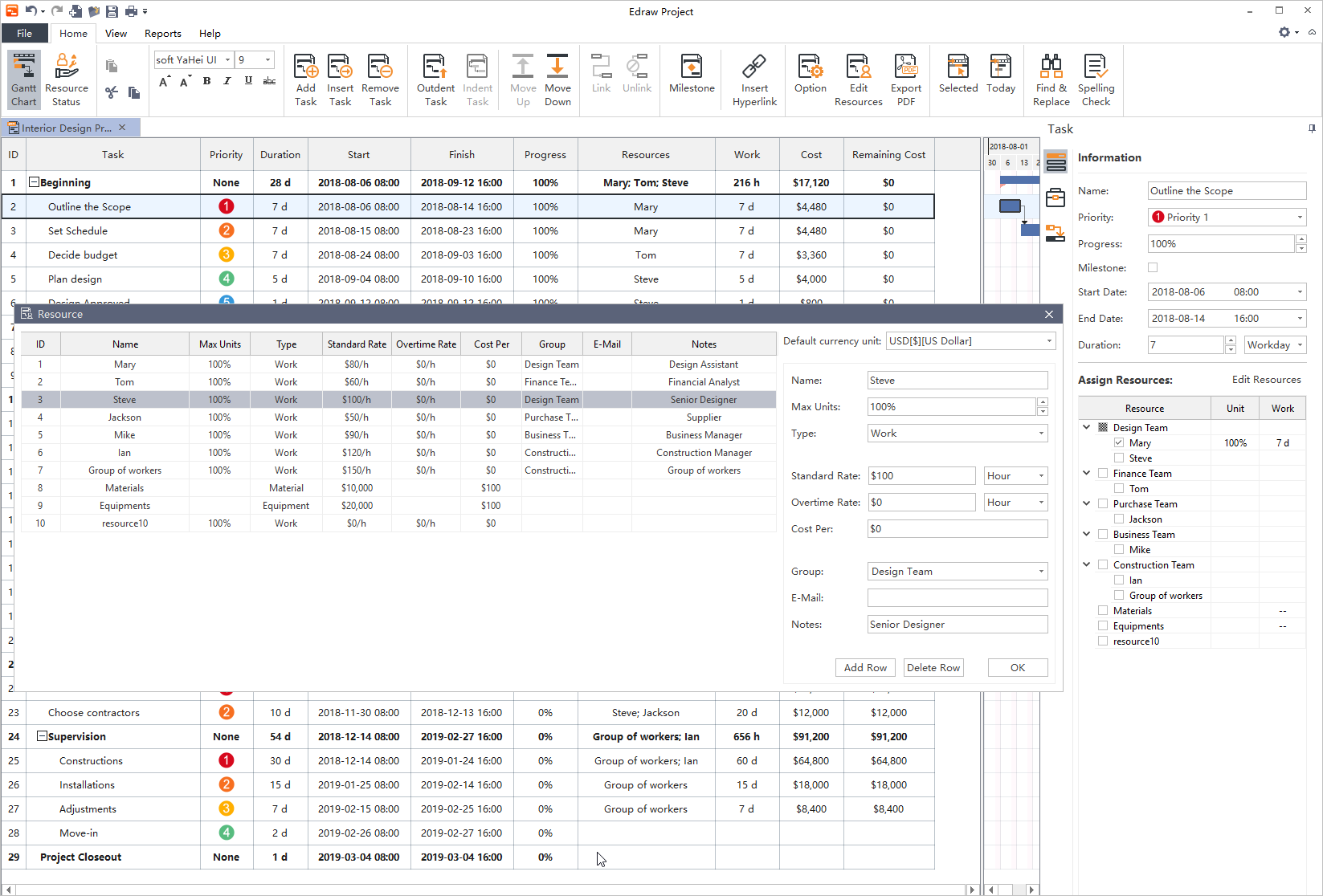Switch to Gantt Chart view
Viewport: 1323px width, 896px height.
24,79
